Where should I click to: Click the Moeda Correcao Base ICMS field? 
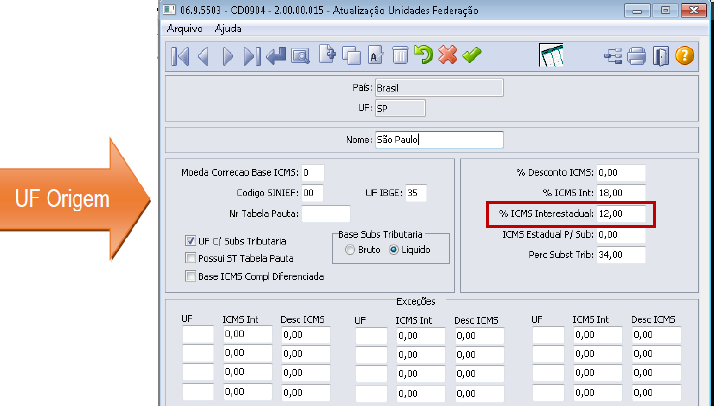312,173
